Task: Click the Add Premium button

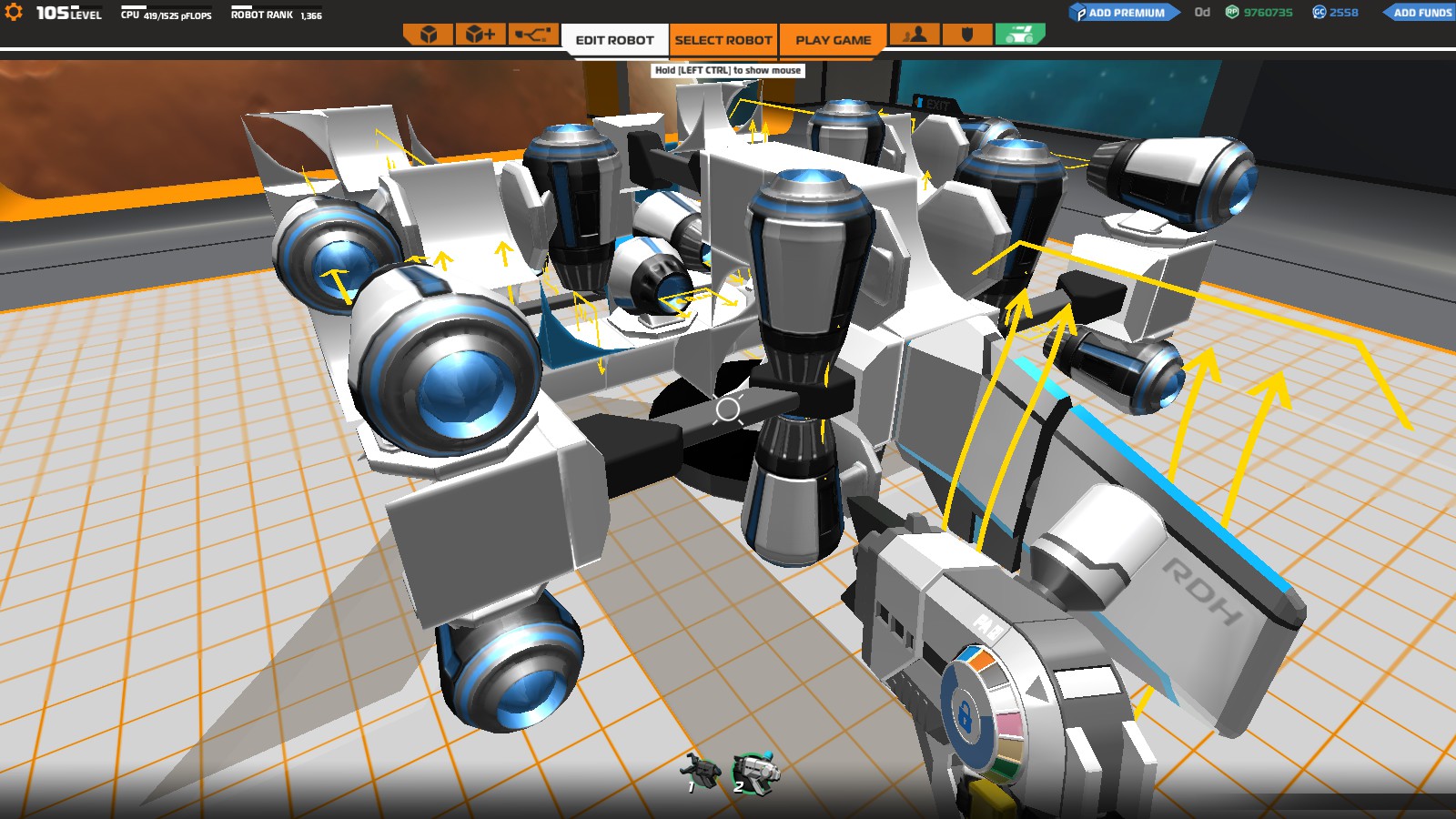Action: 1125,13
